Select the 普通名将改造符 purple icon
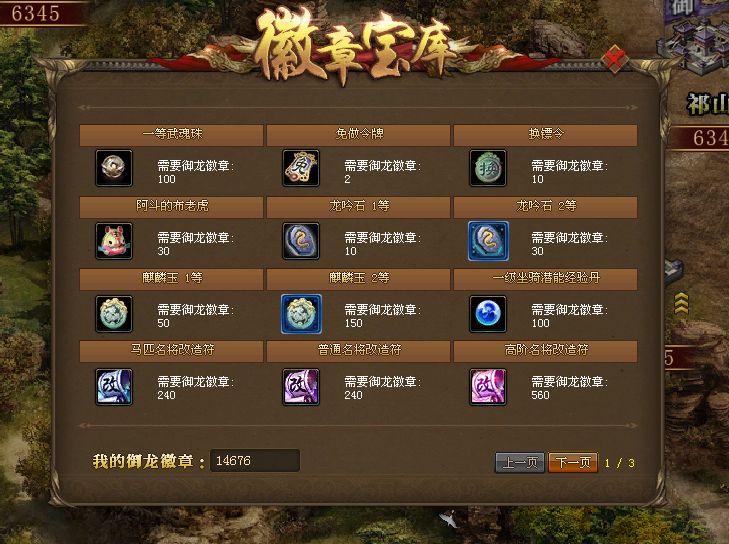 point(301,387)
